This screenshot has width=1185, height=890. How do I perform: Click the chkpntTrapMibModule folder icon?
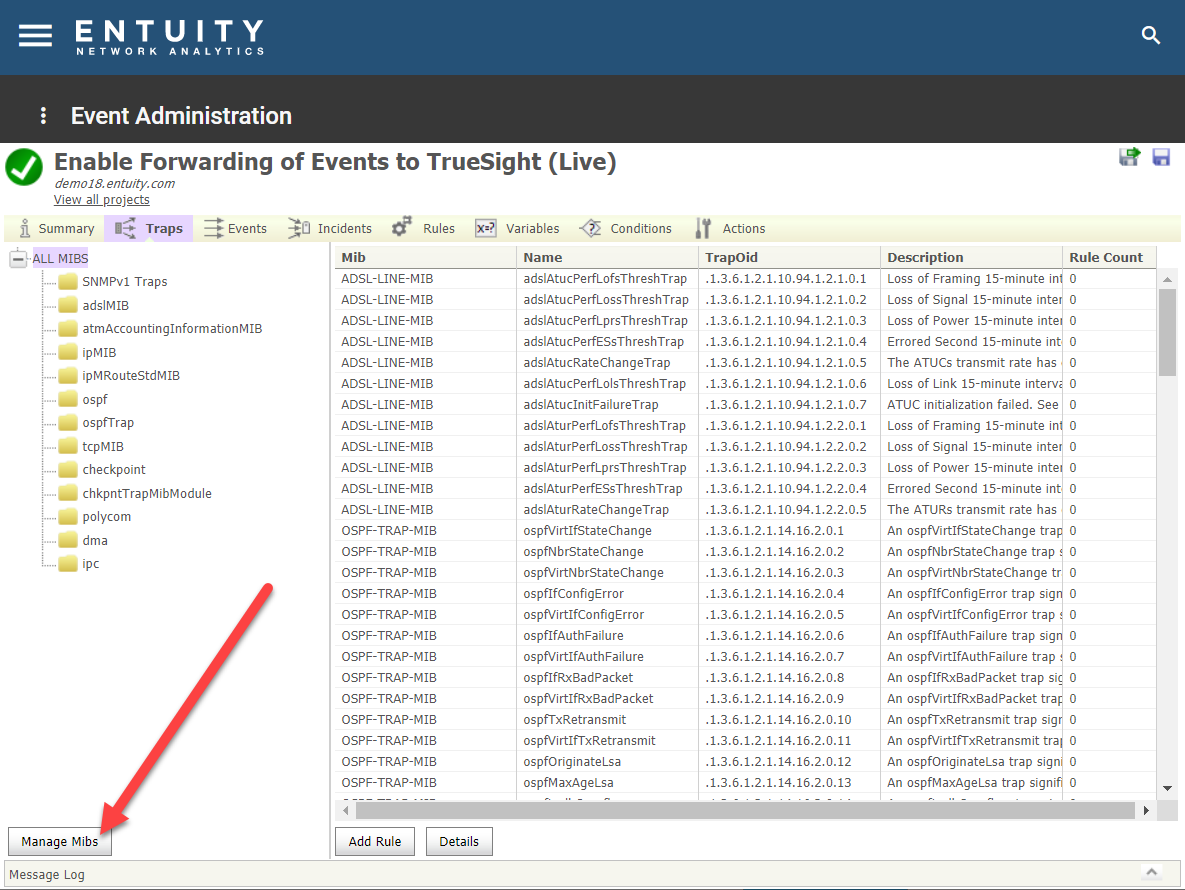tap(69, 493)
